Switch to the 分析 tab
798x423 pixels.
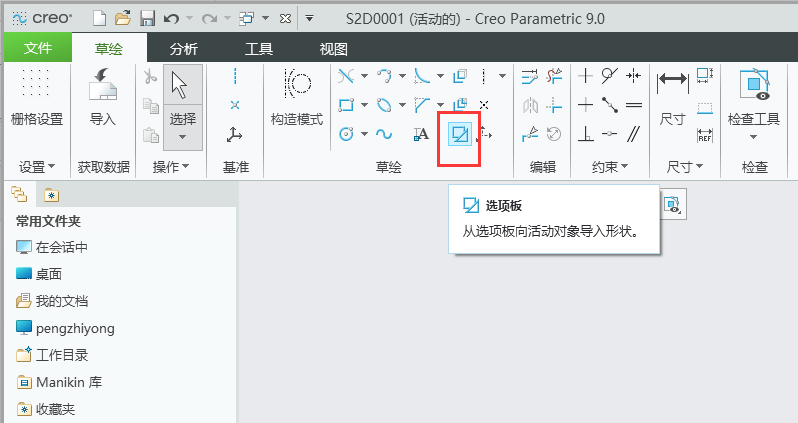click(x=184, y=49)
